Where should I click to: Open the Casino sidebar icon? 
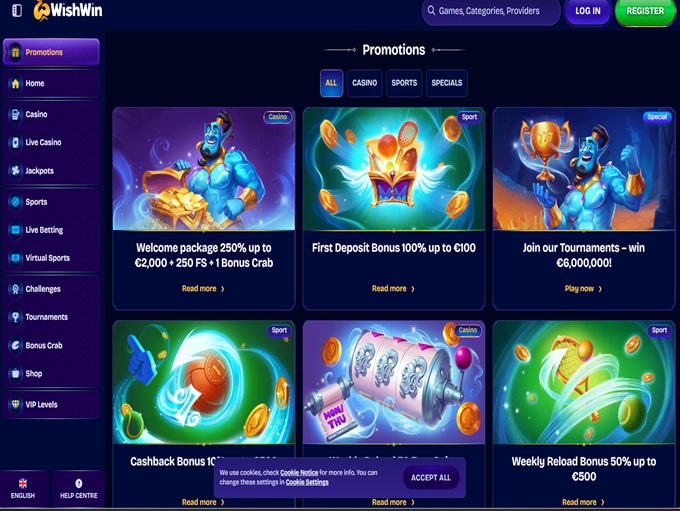click(x=15, y=115)
